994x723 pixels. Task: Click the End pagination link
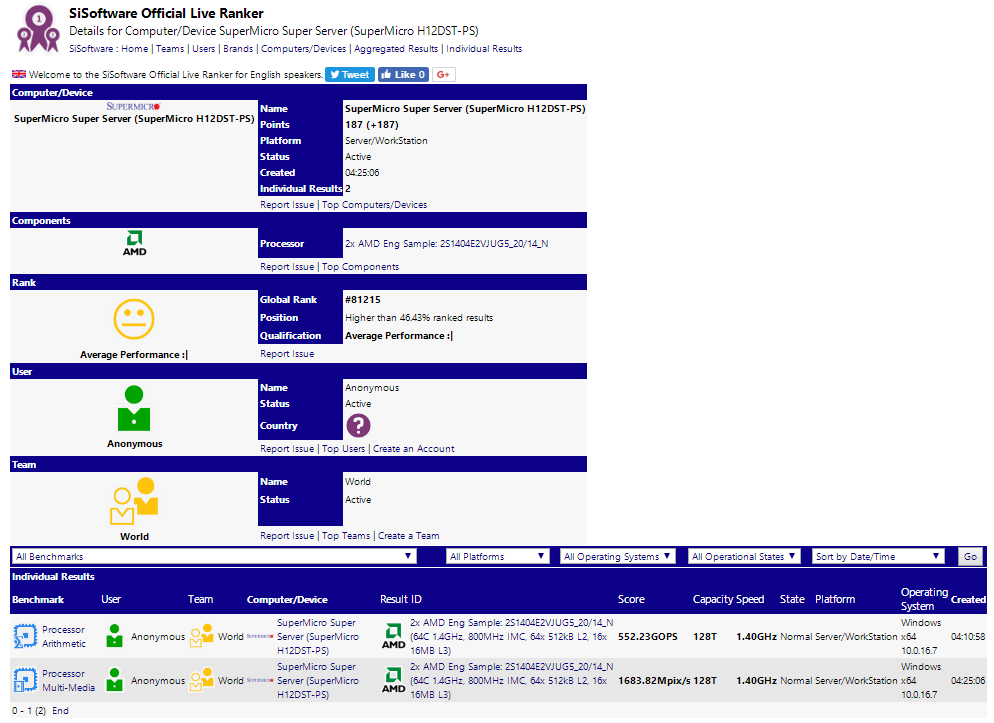click(x=60, y=710)
